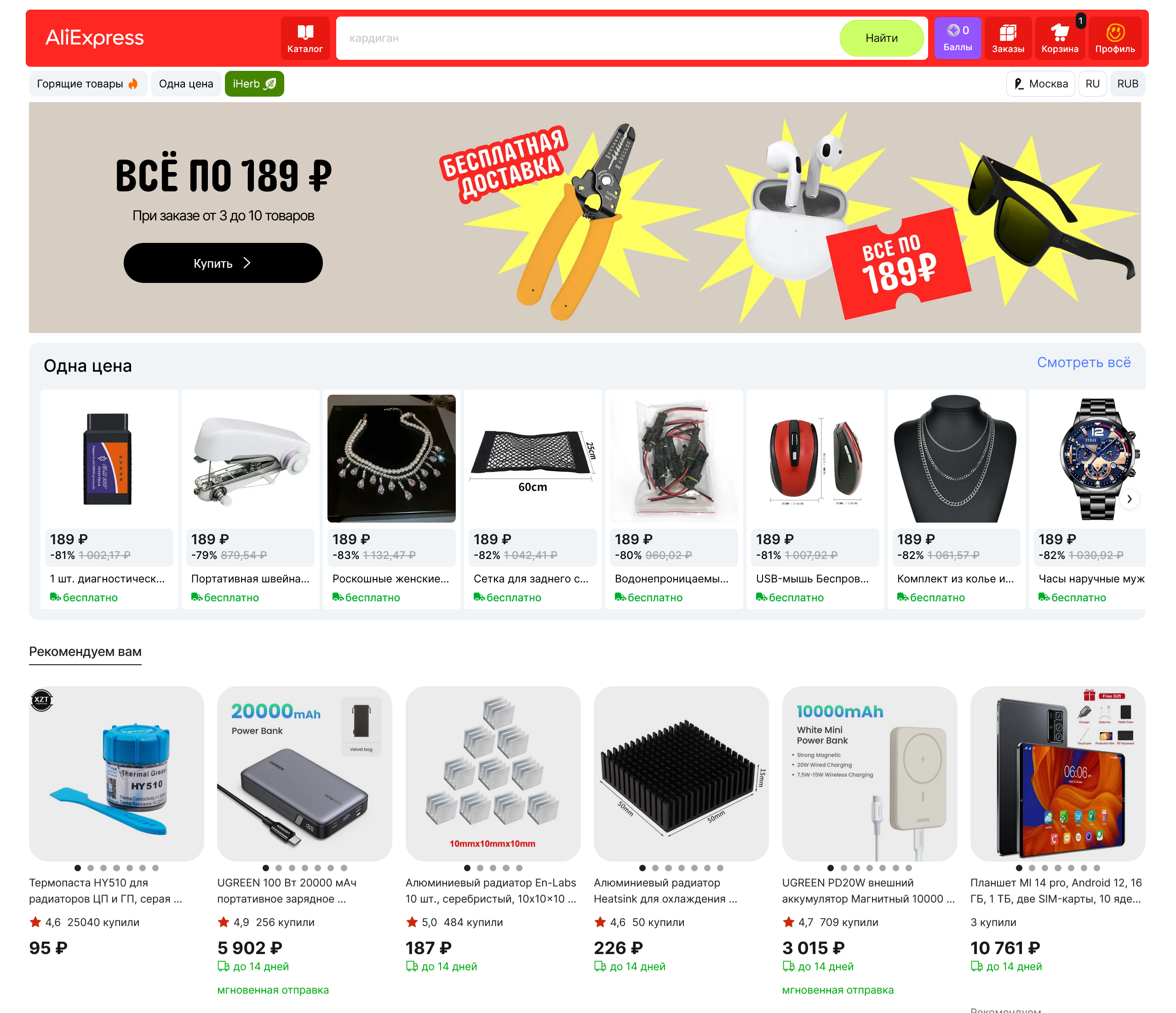This screenshot has height=1013, width=1176.
Task: Click the Купить banner button
Action: click(x=223, y=263)
